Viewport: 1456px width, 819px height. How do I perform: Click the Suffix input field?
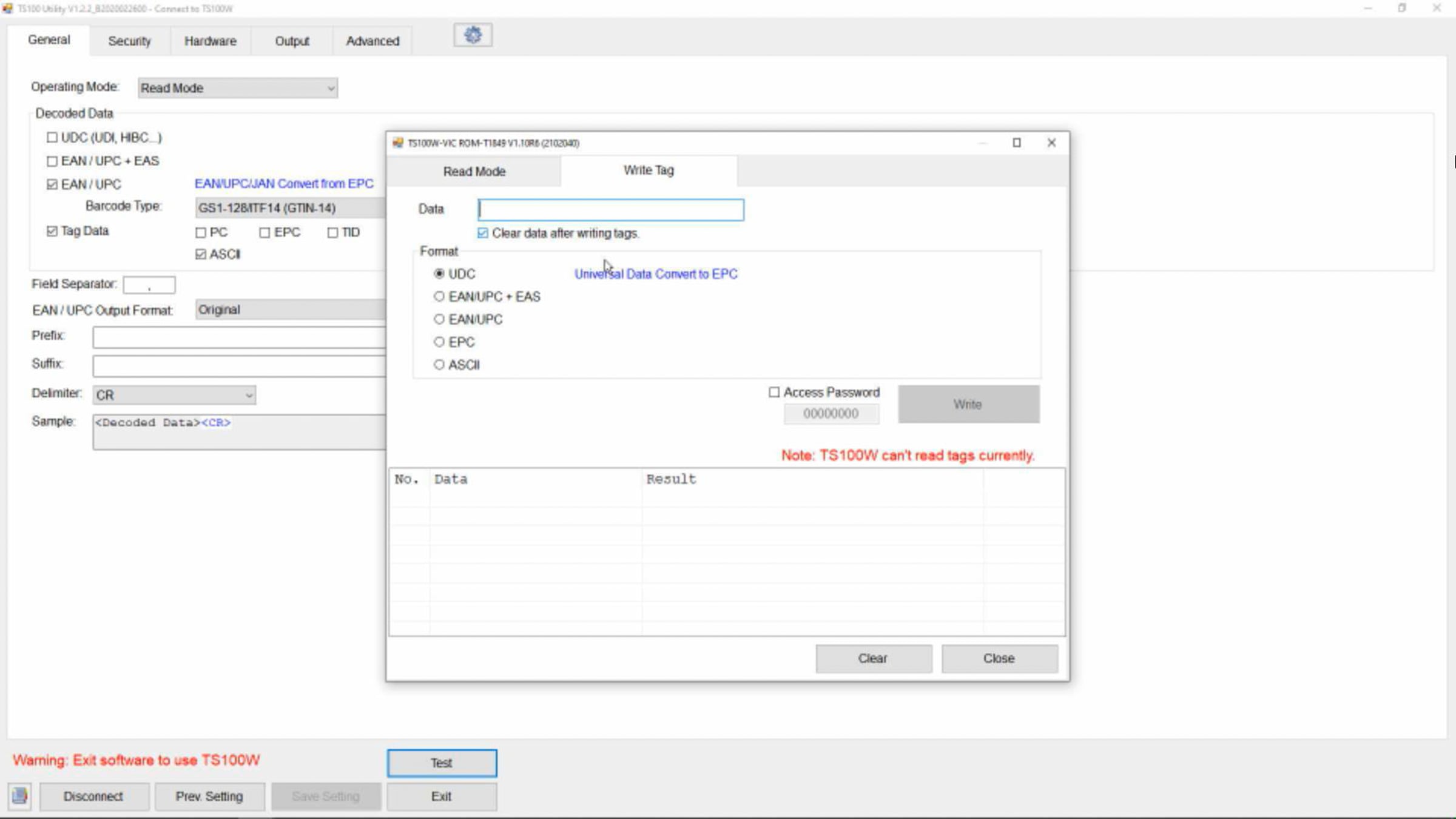point(239,366)
